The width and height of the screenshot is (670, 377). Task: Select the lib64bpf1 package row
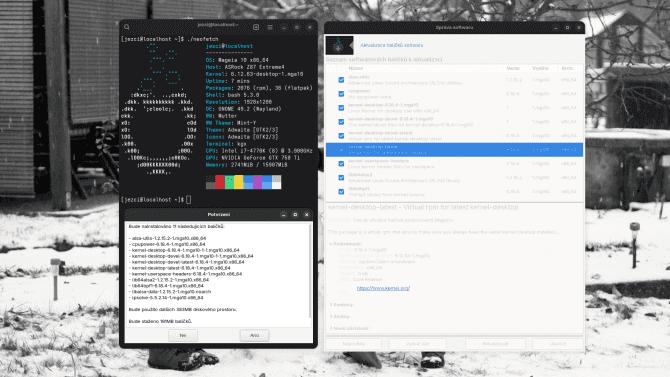[455, 191]
